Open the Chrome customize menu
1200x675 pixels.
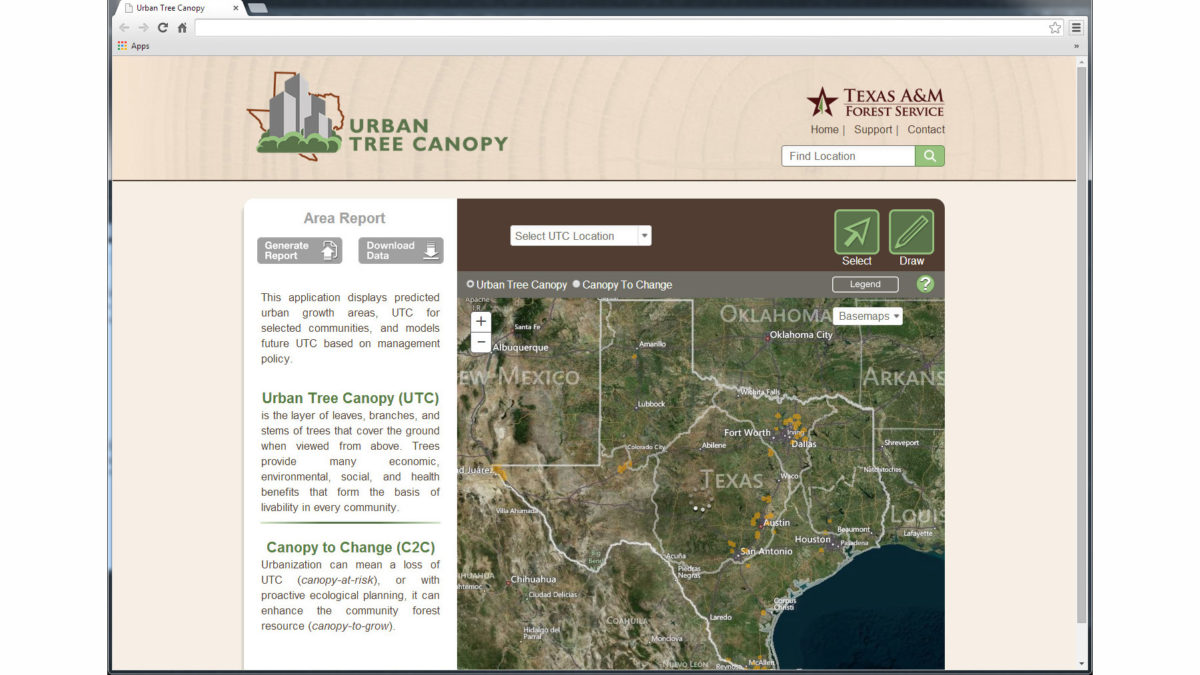tap(1074, 28)
